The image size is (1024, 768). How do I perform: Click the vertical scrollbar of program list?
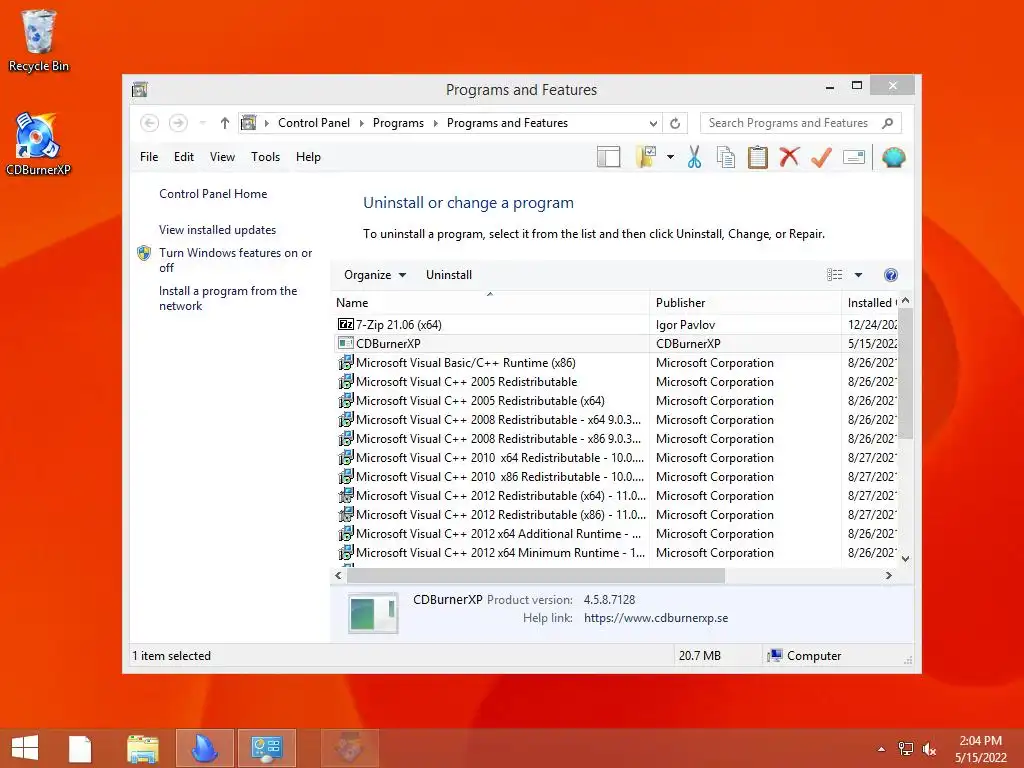coord(905,431)
